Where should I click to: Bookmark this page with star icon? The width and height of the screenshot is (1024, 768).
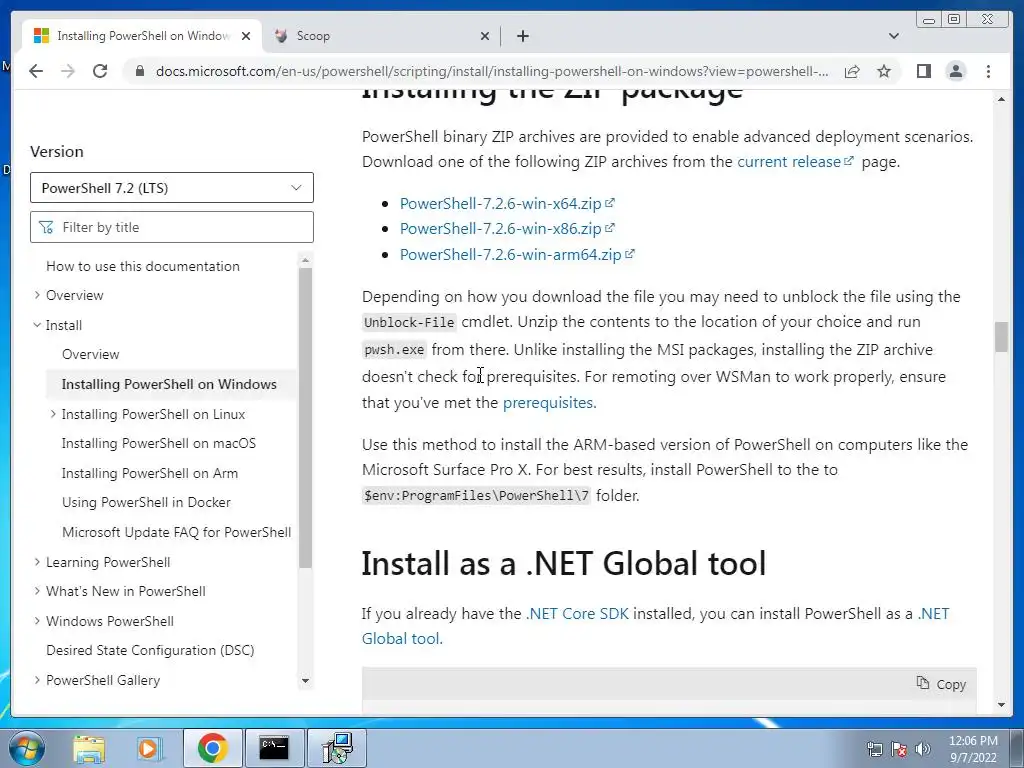point(884,71)
